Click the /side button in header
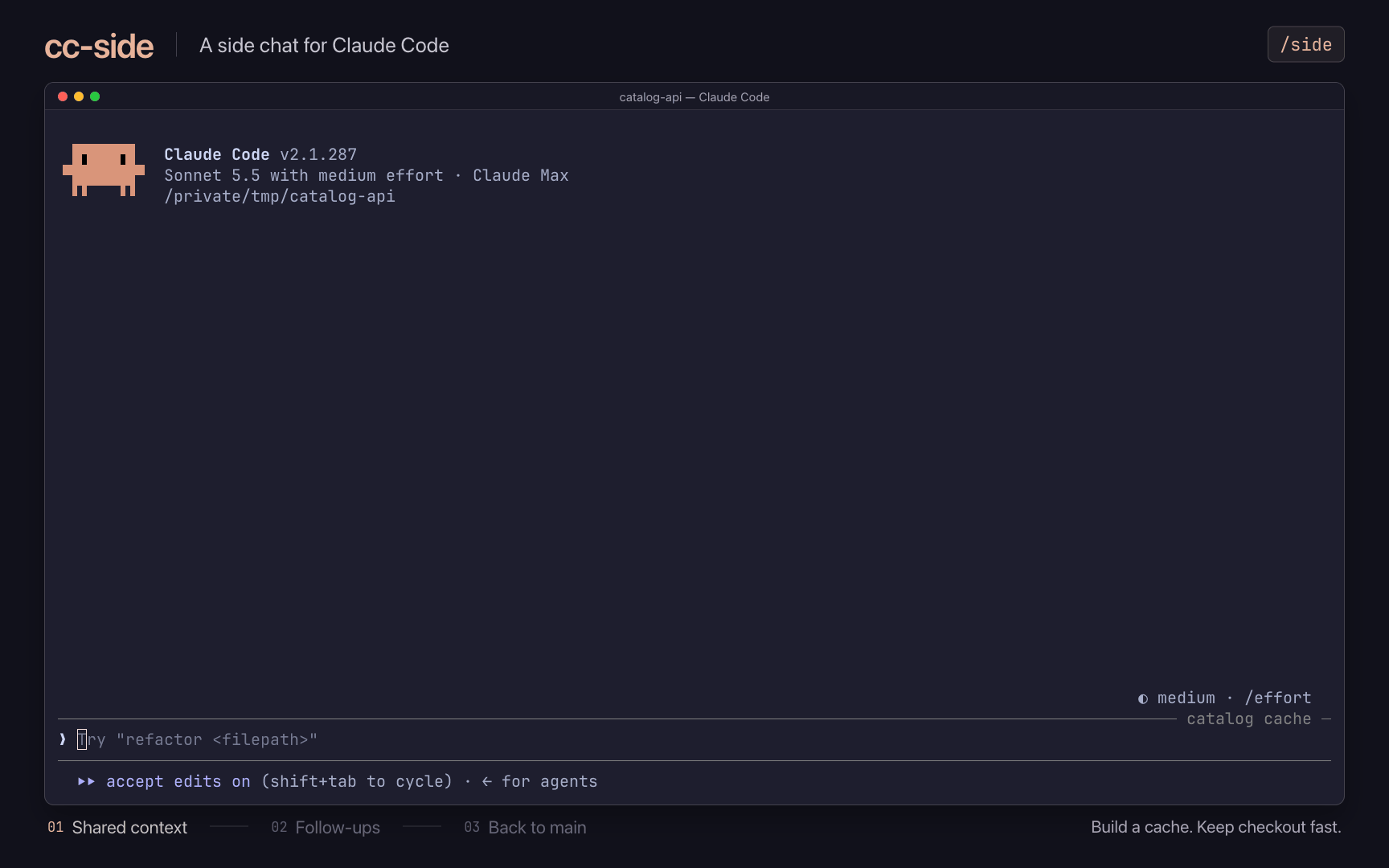 tap(1305, 44)
